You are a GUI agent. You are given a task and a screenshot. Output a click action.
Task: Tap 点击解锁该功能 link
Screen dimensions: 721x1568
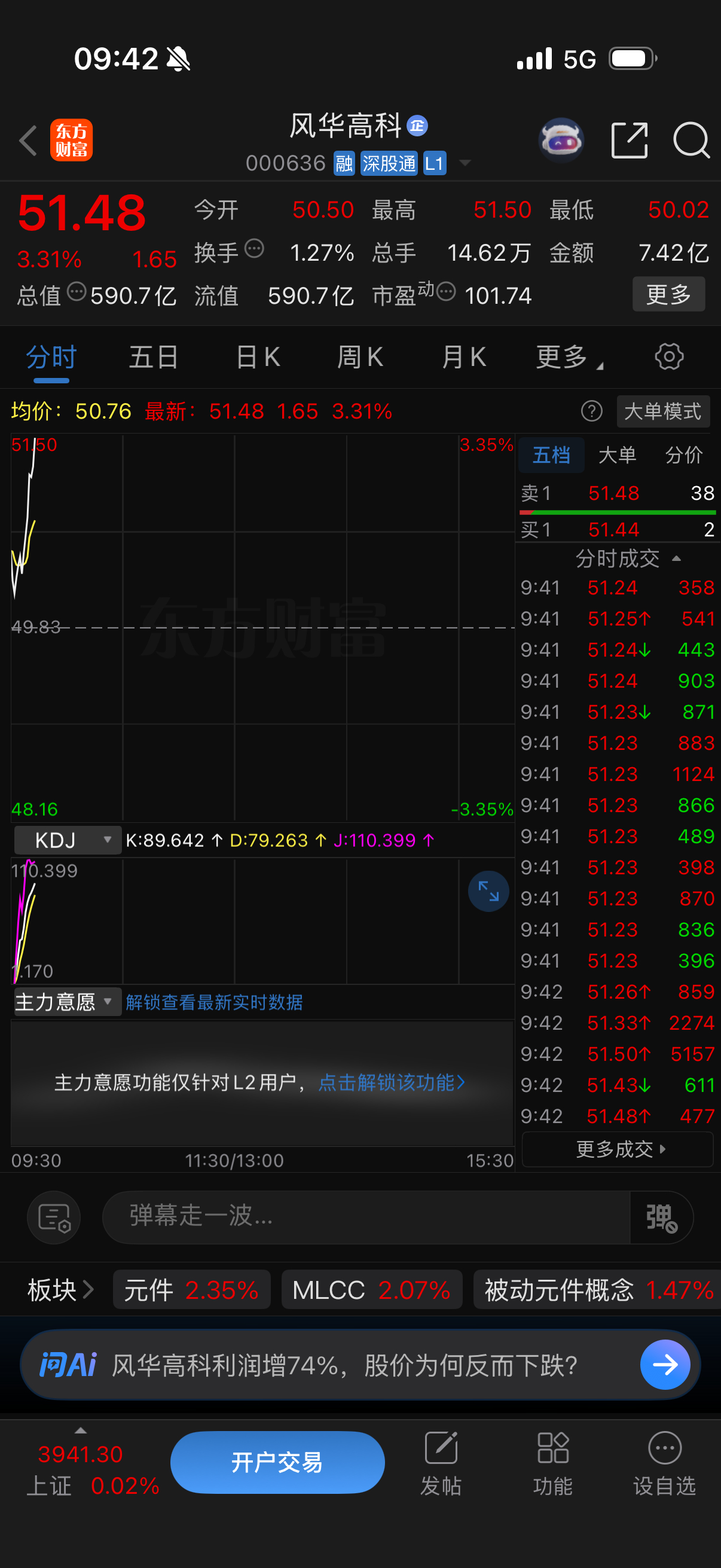click(392, 1082)
